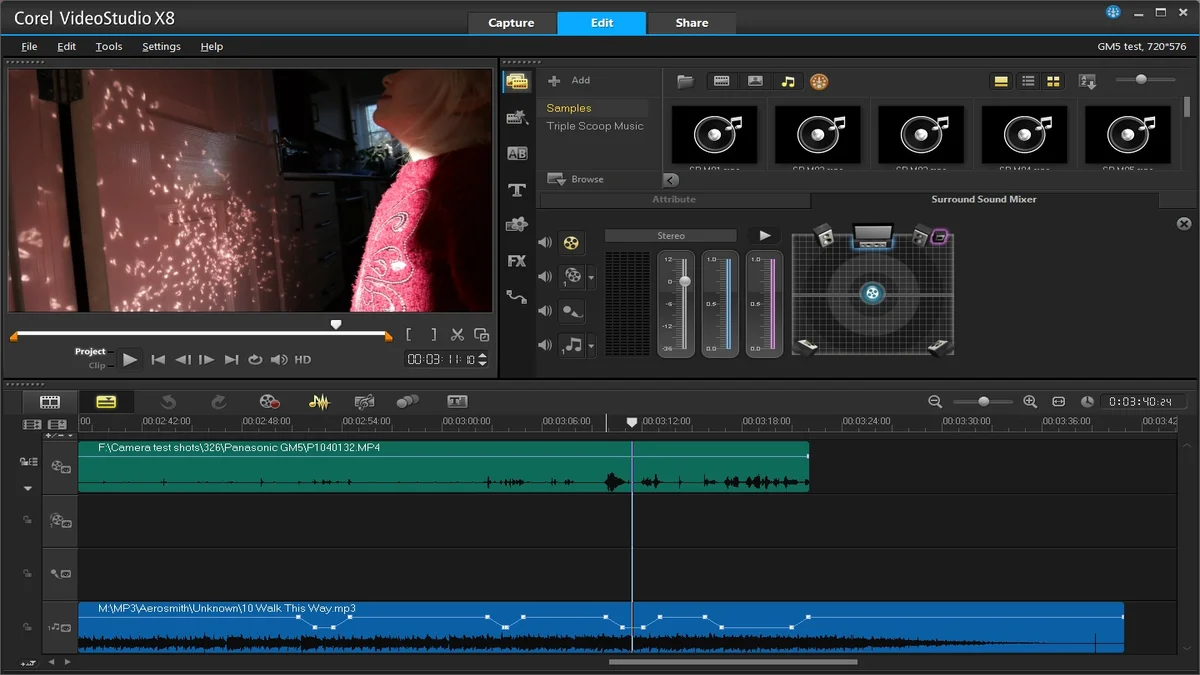Select the Track Motion path tool
Image resolution: width=1200 pixels, height=675 pixels.
(x=517, y=297)
